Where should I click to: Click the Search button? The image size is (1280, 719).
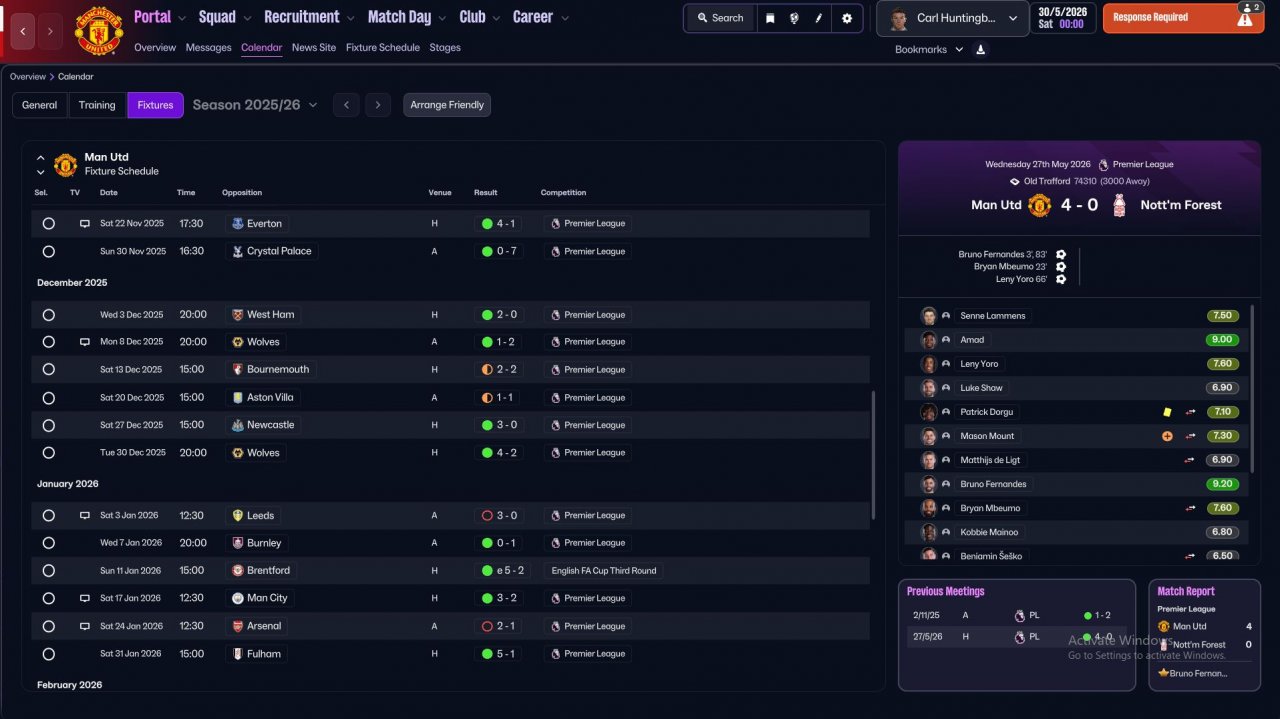(x=720, y=18)
